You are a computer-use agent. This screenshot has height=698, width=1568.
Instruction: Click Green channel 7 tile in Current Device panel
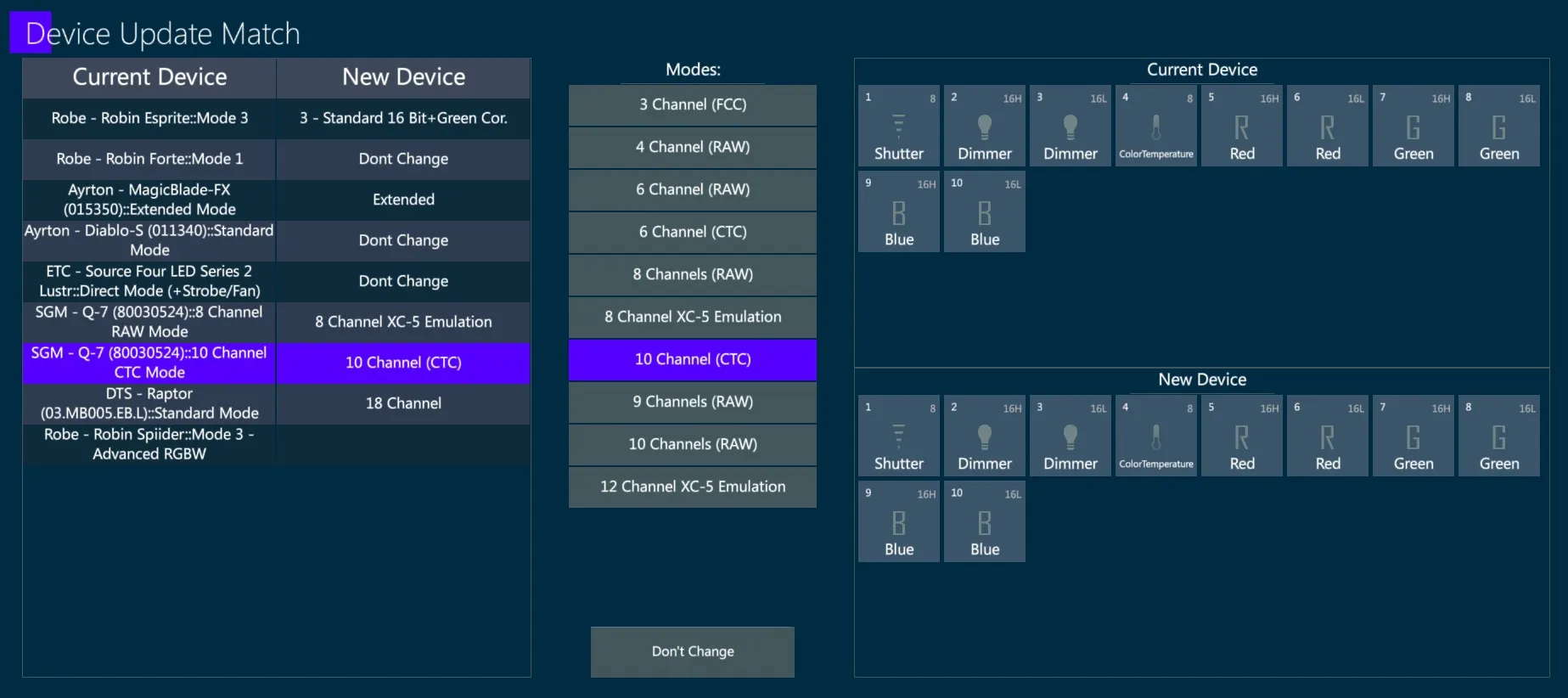1413,126
